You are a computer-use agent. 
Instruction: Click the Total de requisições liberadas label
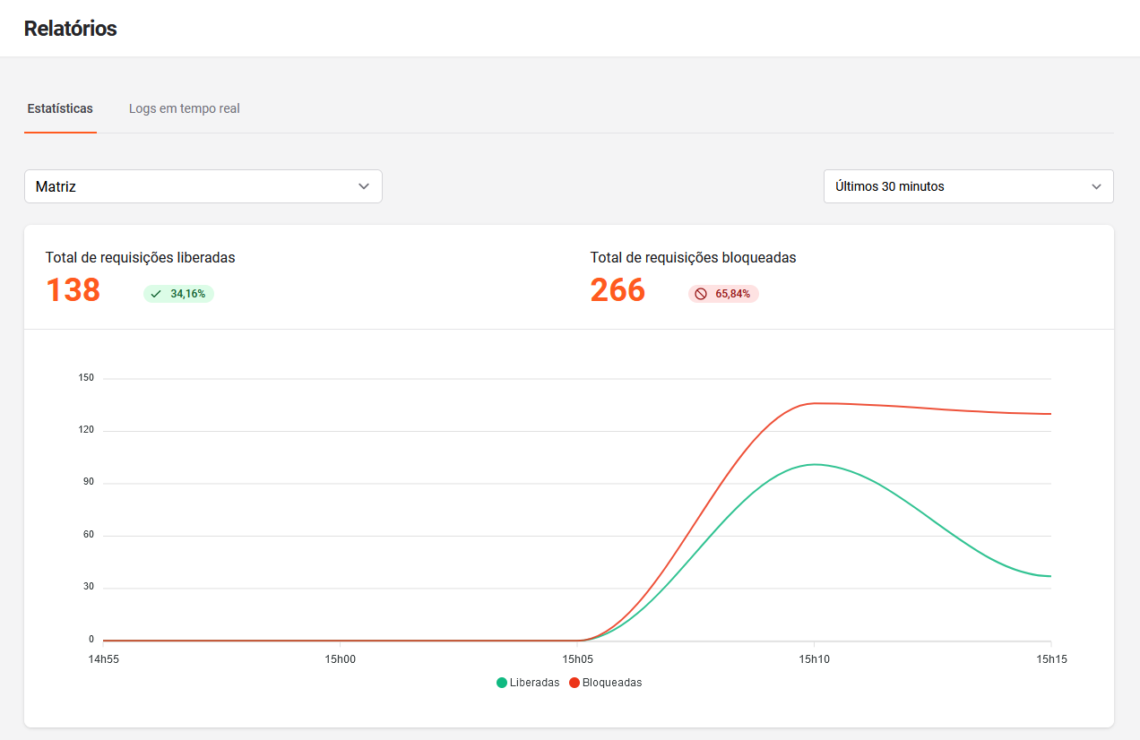[140, 257]
